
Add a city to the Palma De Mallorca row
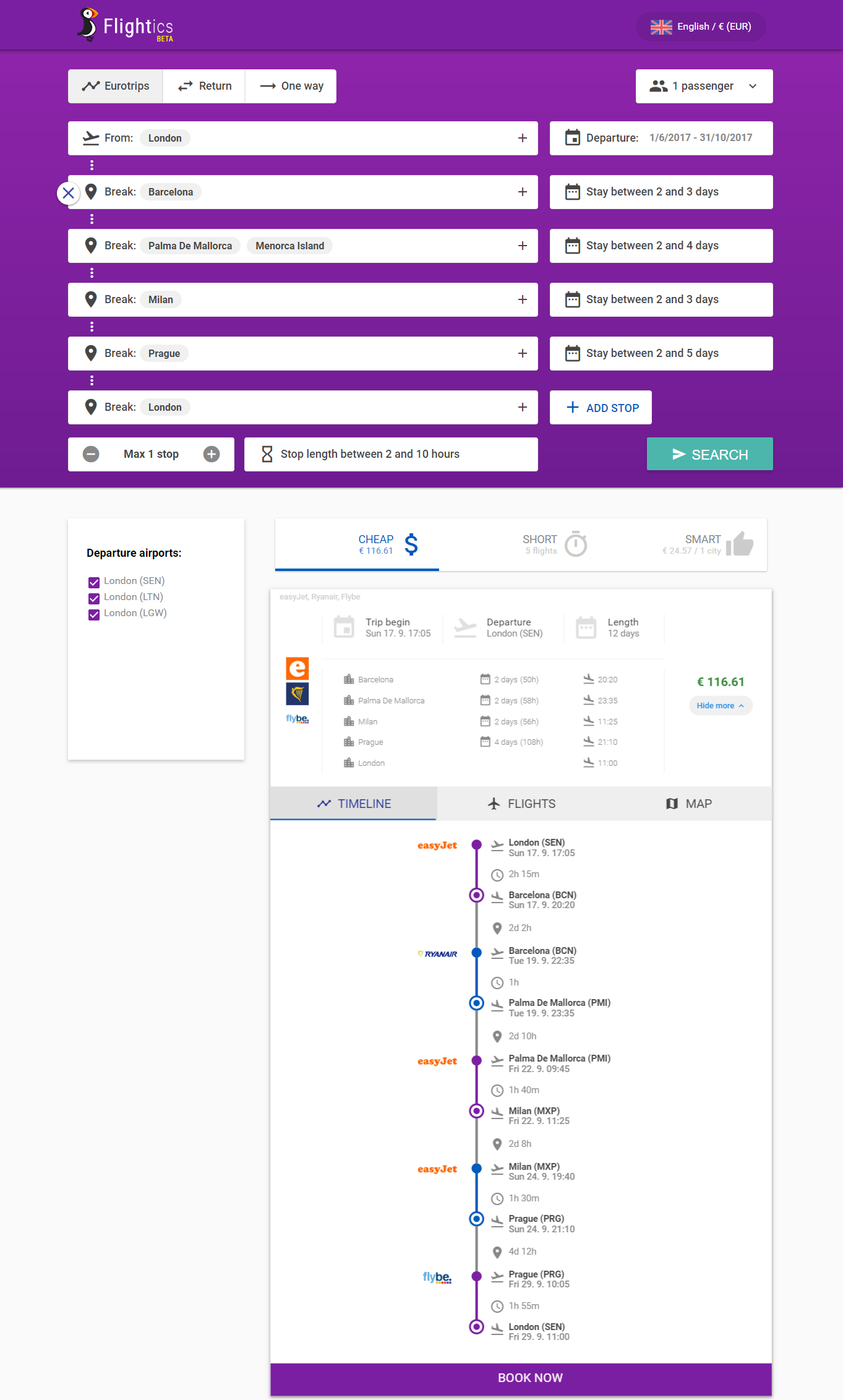(x=523, y=246)
